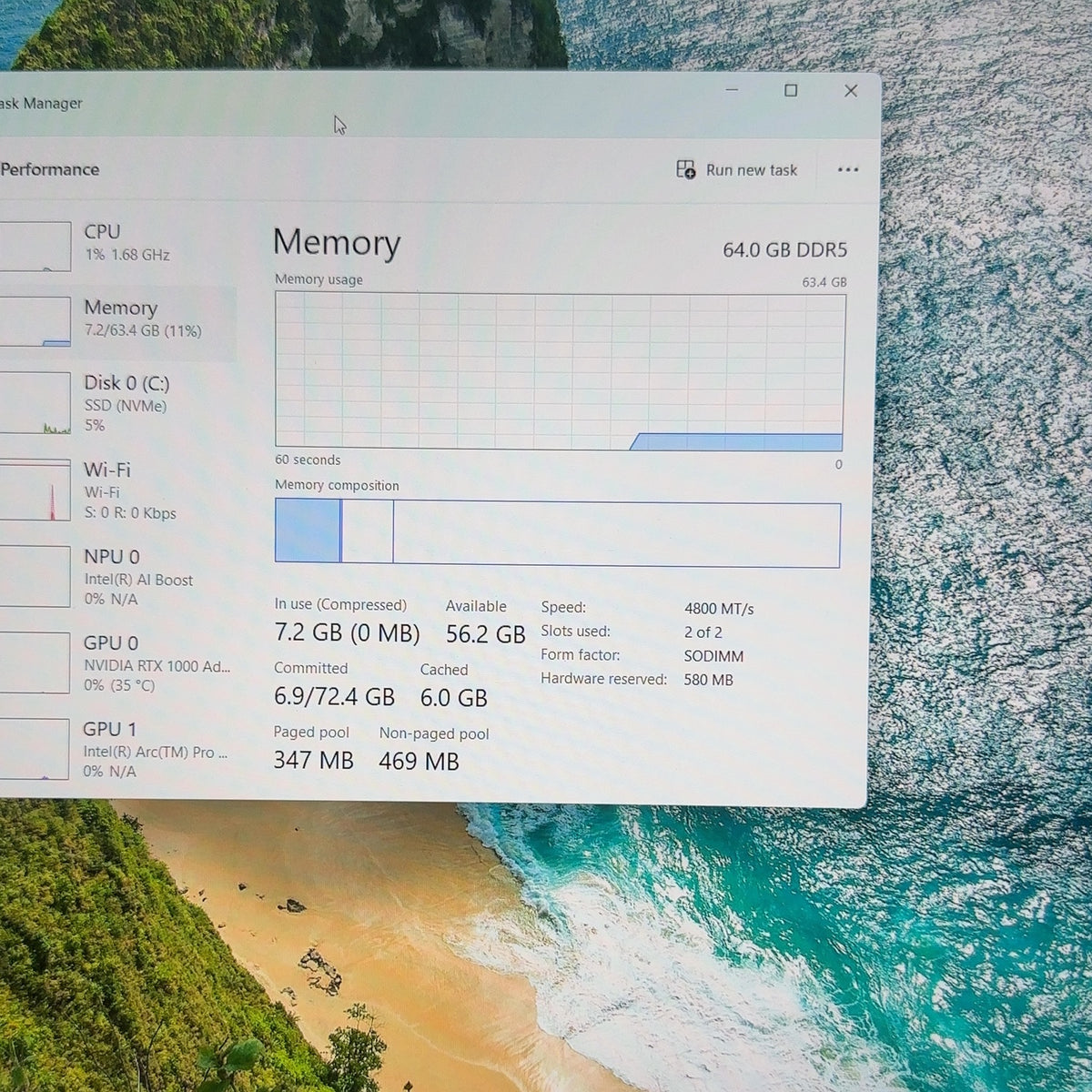Select GPU 1 Intel Arc Pro item

coord(116,749)
